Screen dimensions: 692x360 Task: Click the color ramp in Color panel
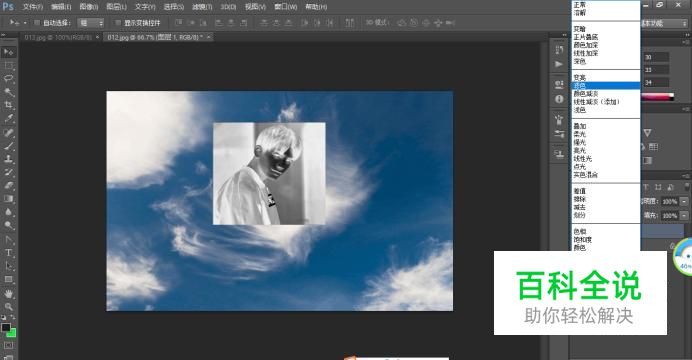(x=658, y=97)
